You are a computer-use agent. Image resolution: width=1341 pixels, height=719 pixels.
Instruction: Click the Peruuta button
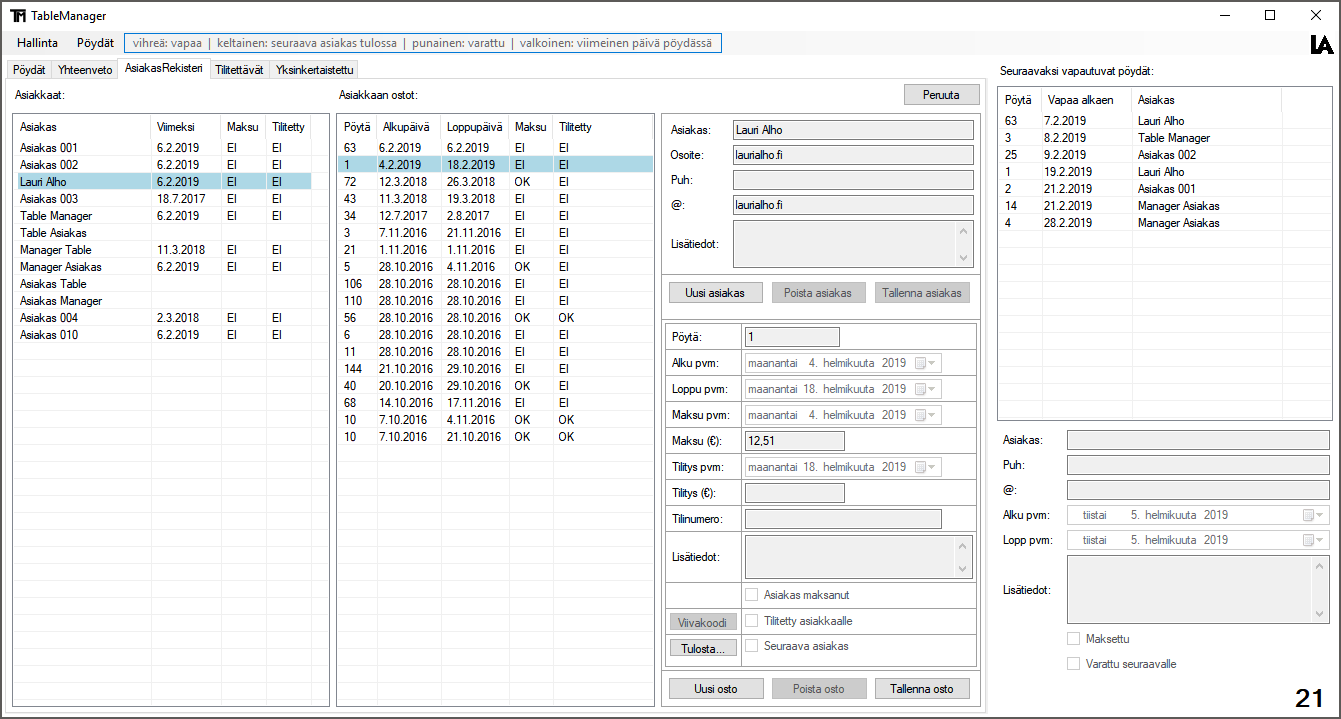pyautogui.click(x=941, y=94)
